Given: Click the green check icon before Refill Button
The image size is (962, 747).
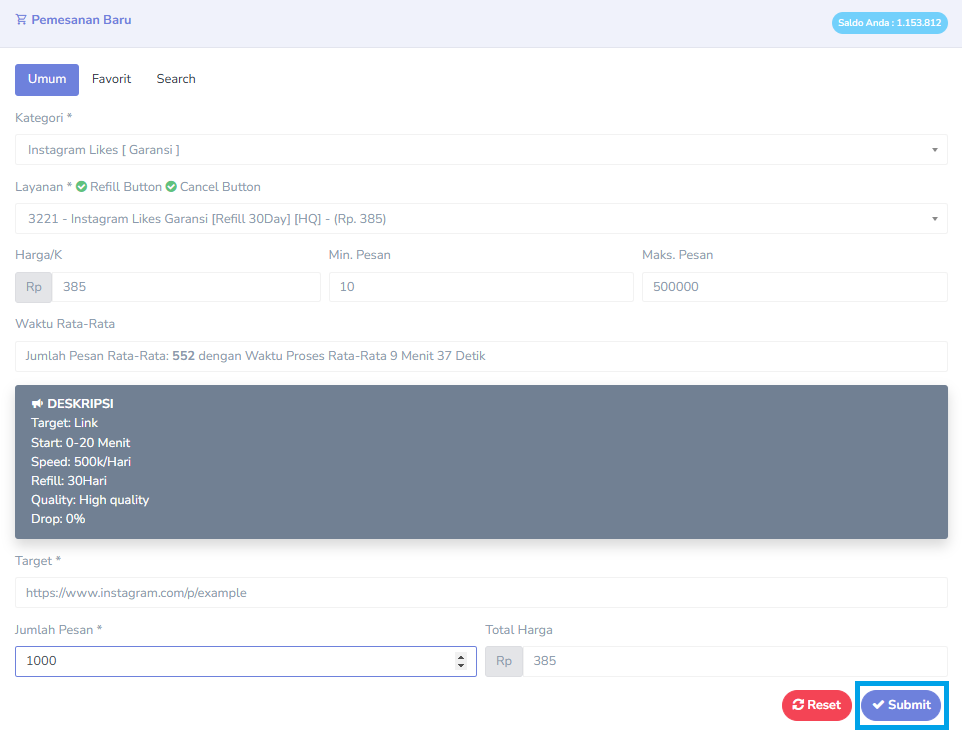Looking at the screenshot, I should [81, 186].
